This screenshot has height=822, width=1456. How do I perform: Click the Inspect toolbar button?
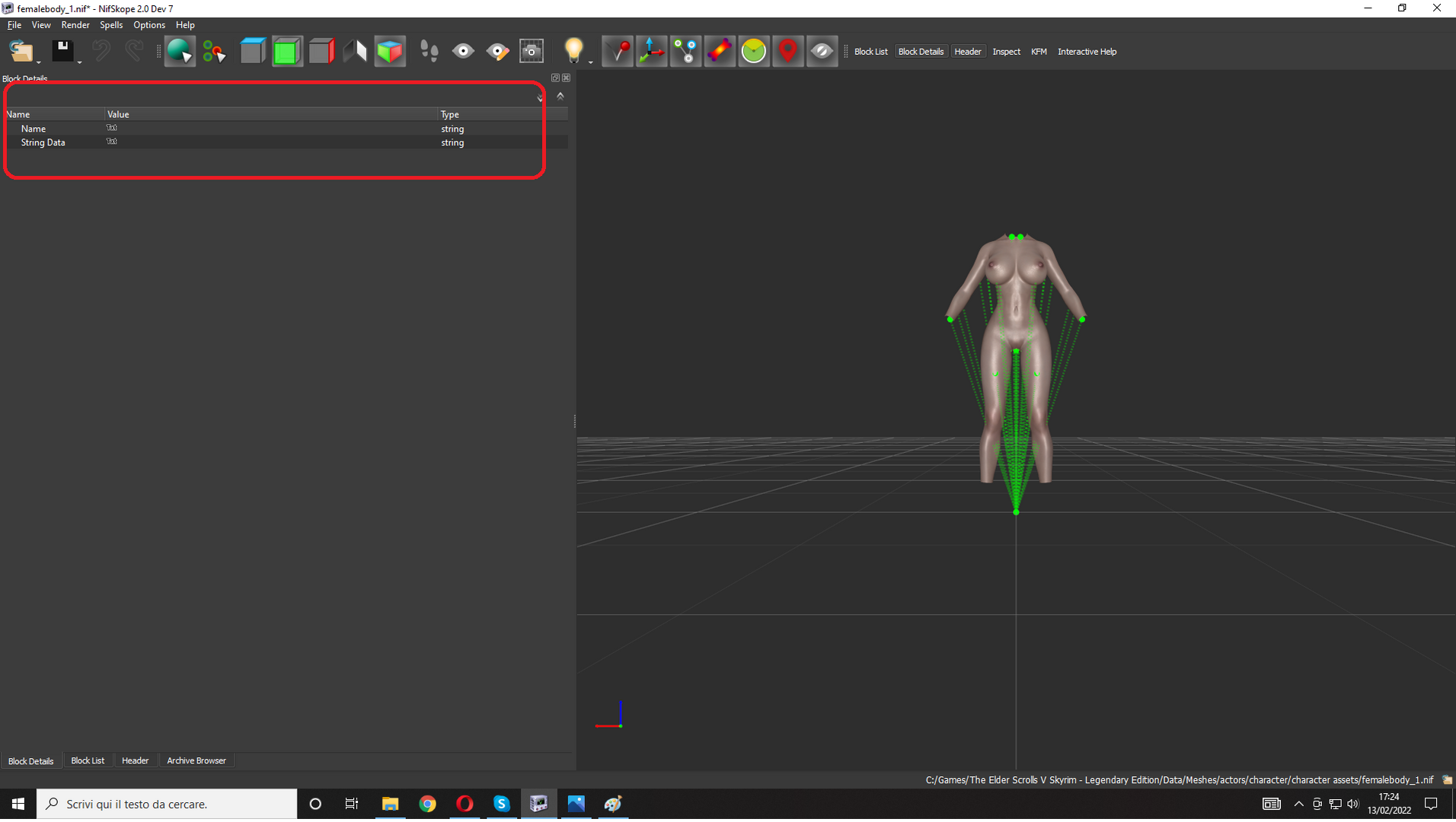(1006, 52)
